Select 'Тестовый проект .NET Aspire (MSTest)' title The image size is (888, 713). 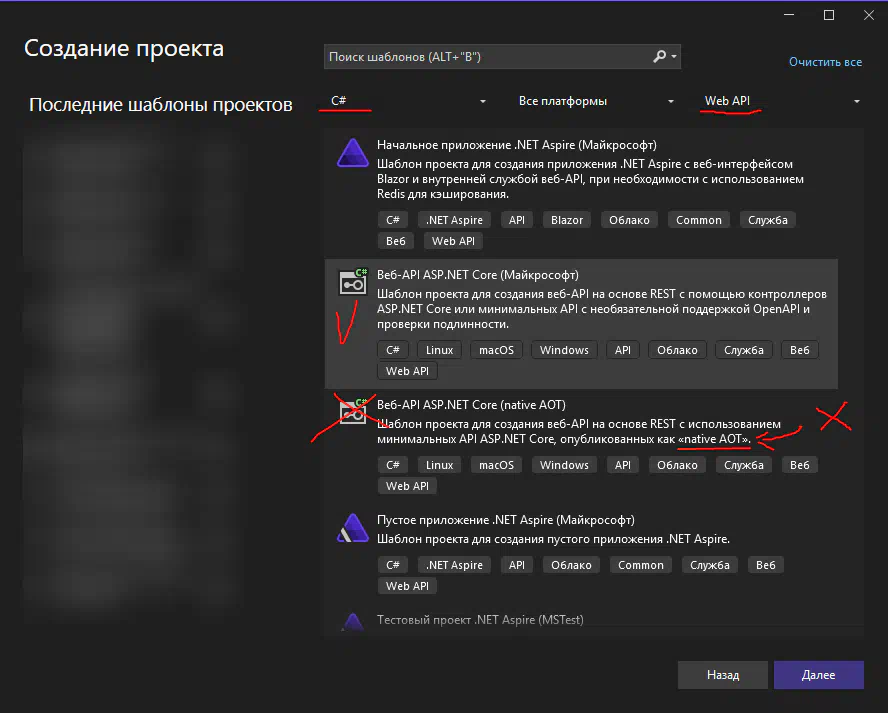[x=480, y=620]
